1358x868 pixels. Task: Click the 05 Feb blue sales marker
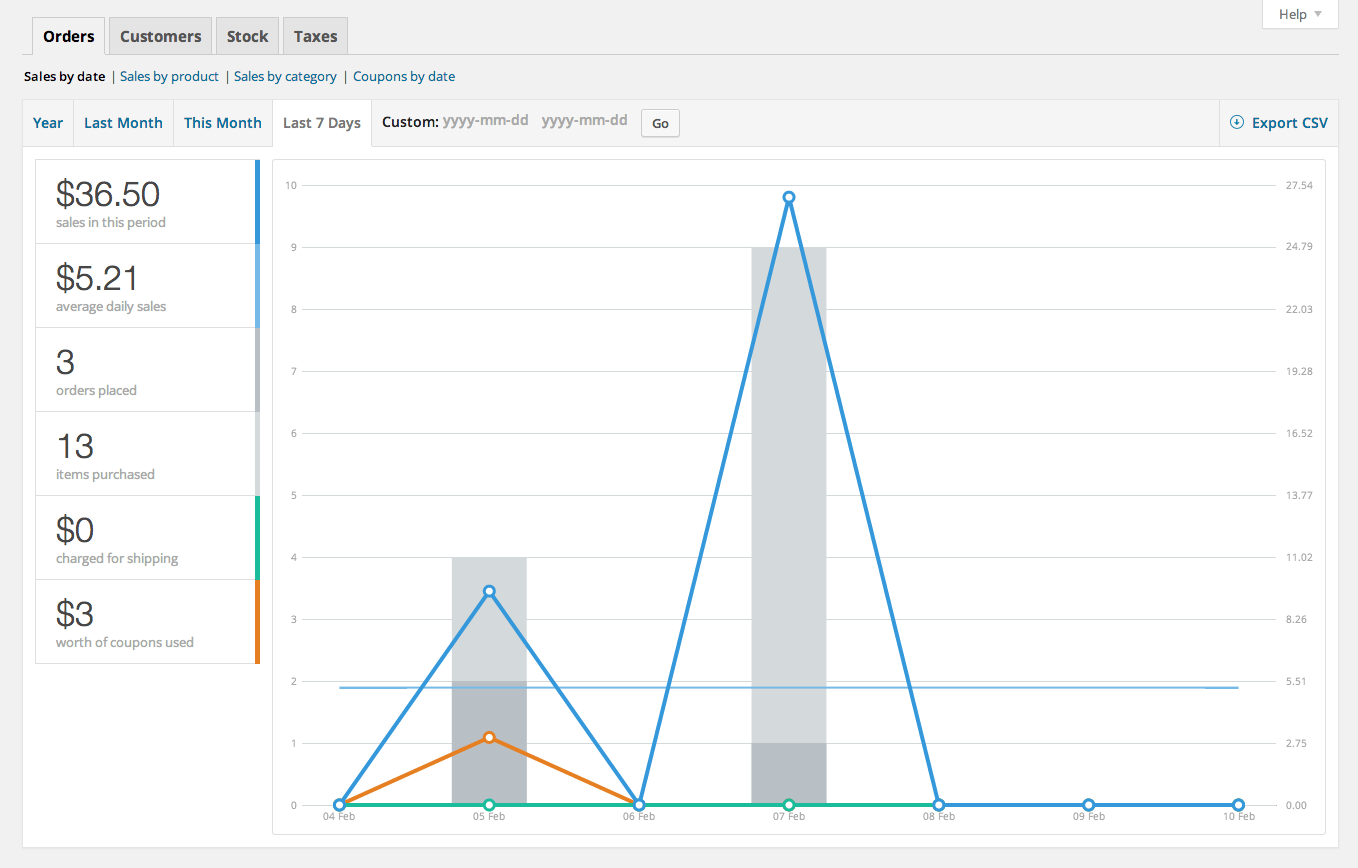(489, 592)
